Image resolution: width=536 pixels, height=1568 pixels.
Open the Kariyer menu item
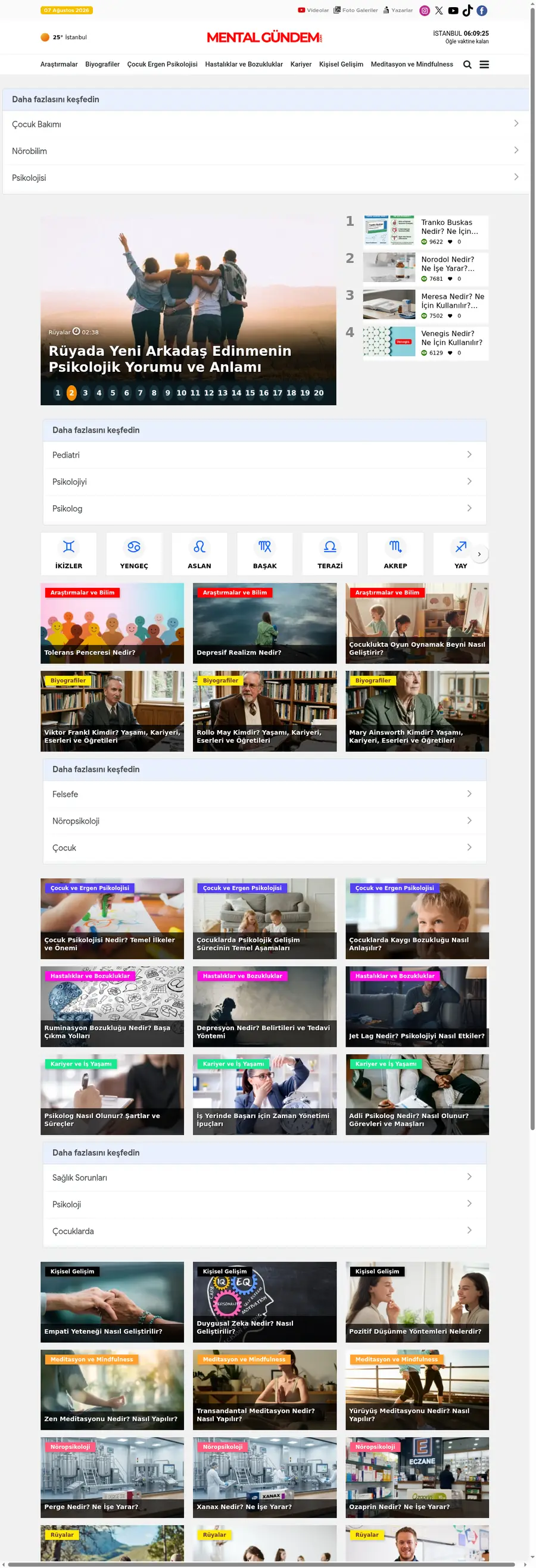301,64
